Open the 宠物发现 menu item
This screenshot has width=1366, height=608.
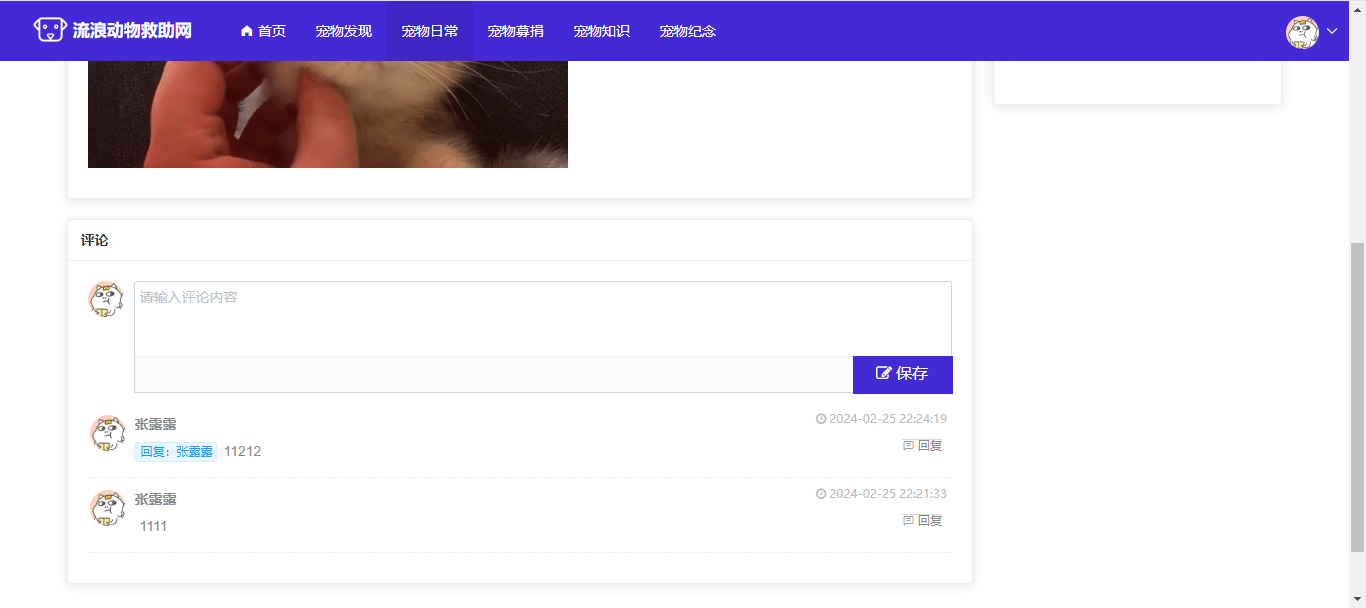(344, 31)
